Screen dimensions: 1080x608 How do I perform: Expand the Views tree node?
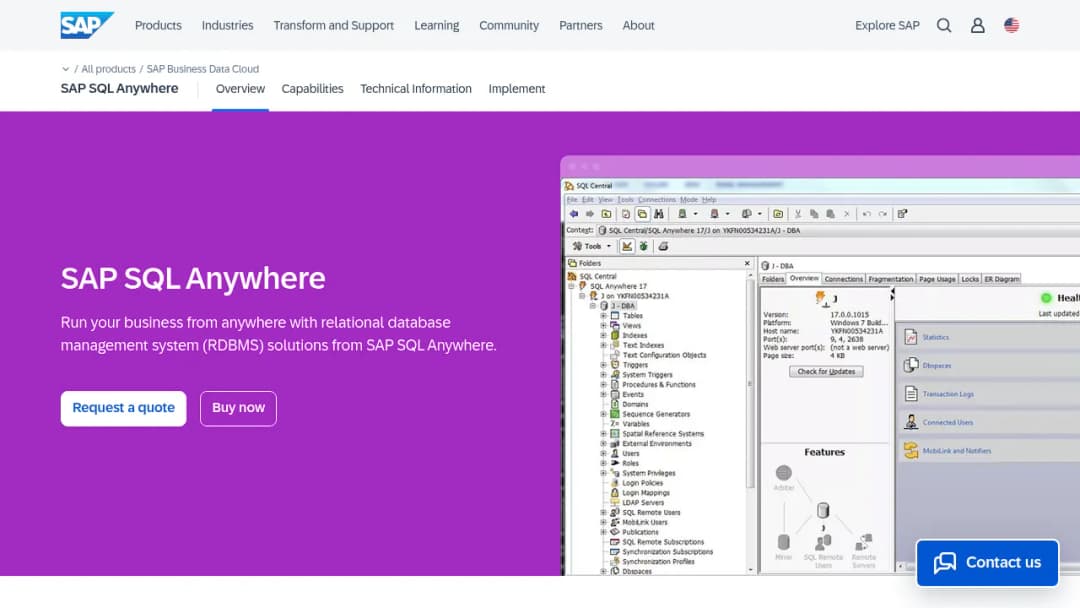pyautogui.click(x=603, y=325)
